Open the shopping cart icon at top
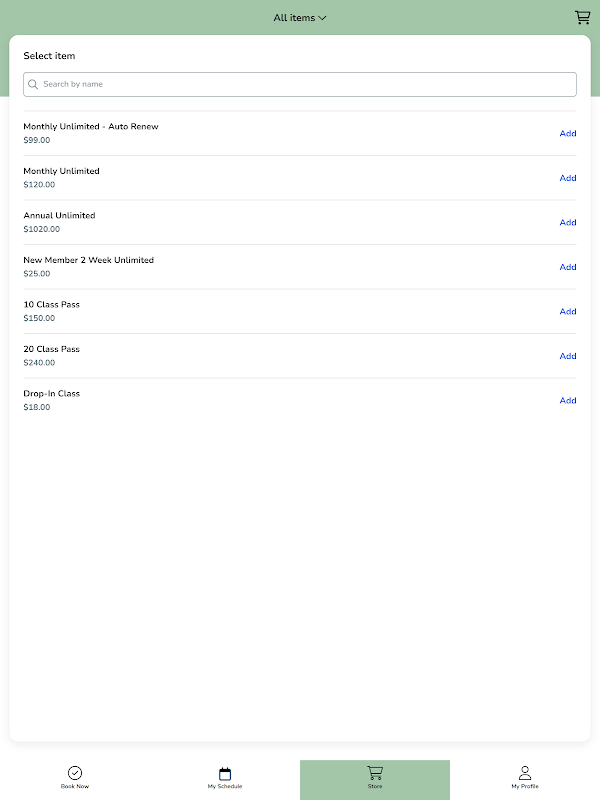600x800 pixels. coord(582,17)
